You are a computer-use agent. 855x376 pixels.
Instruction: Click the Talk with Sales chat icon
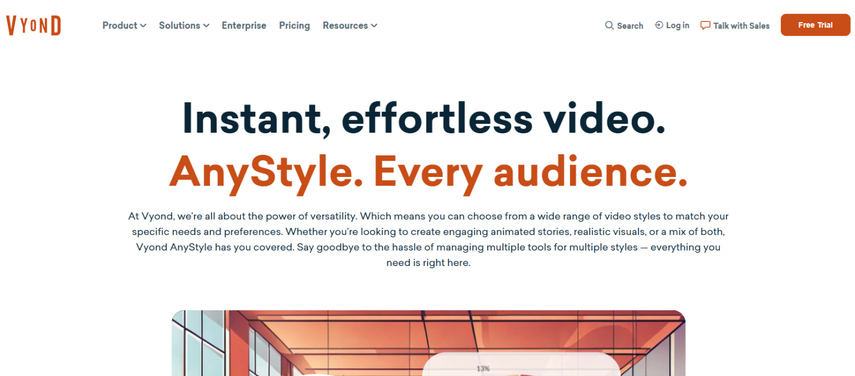point(705,26)
